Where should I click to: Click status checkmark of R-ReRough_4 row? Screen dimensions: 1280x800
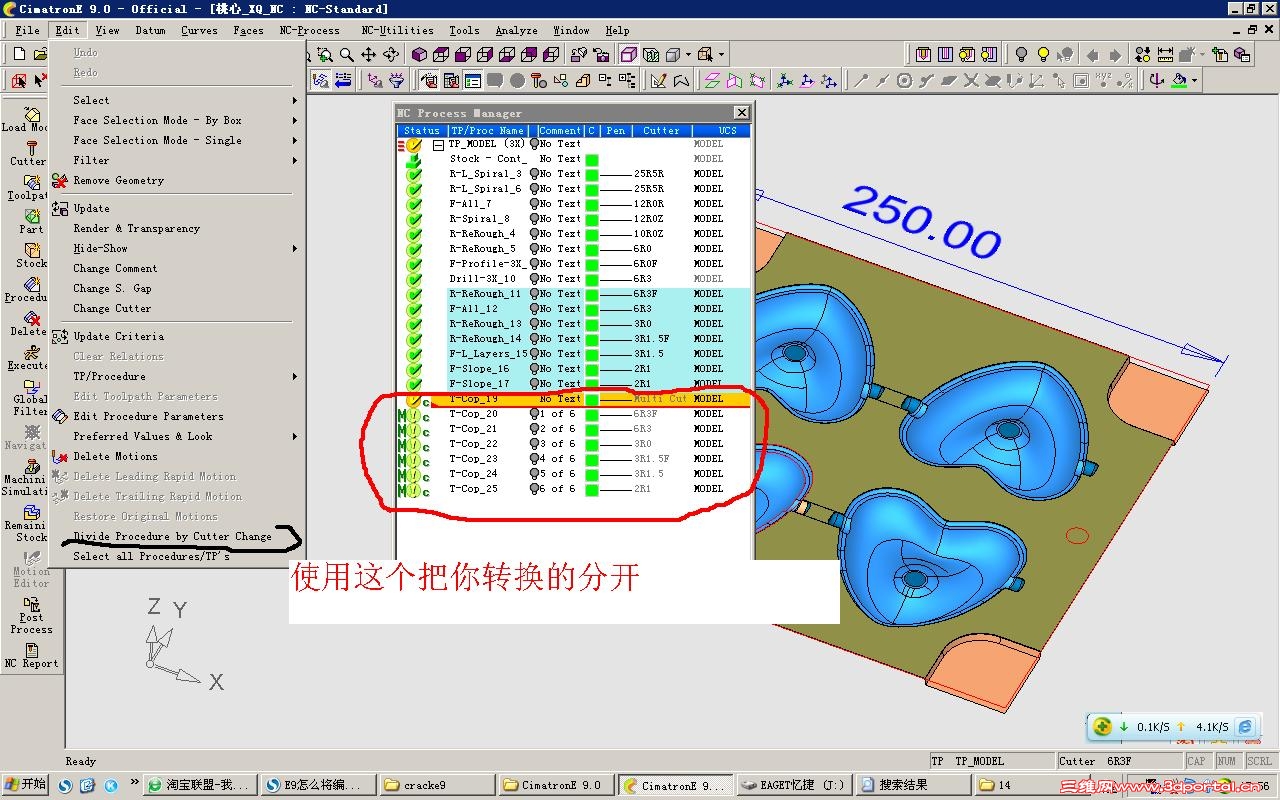coord(414,234)
